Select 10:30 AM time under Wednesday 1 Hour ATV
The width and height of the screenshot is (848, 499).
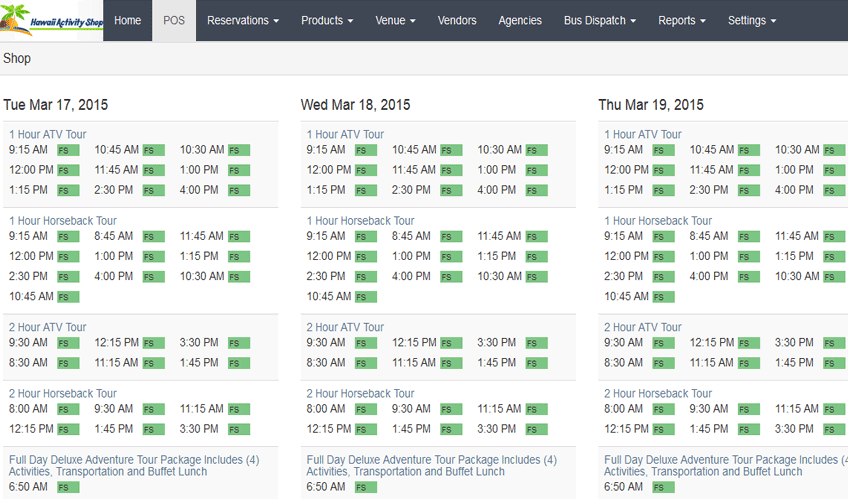point(499,150)
